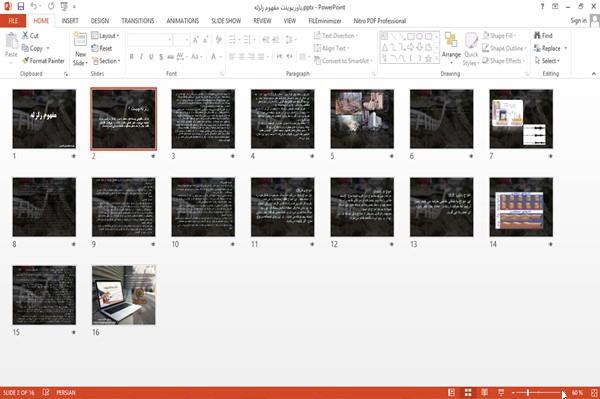Click the Cut scissors icon

[26, 35]
